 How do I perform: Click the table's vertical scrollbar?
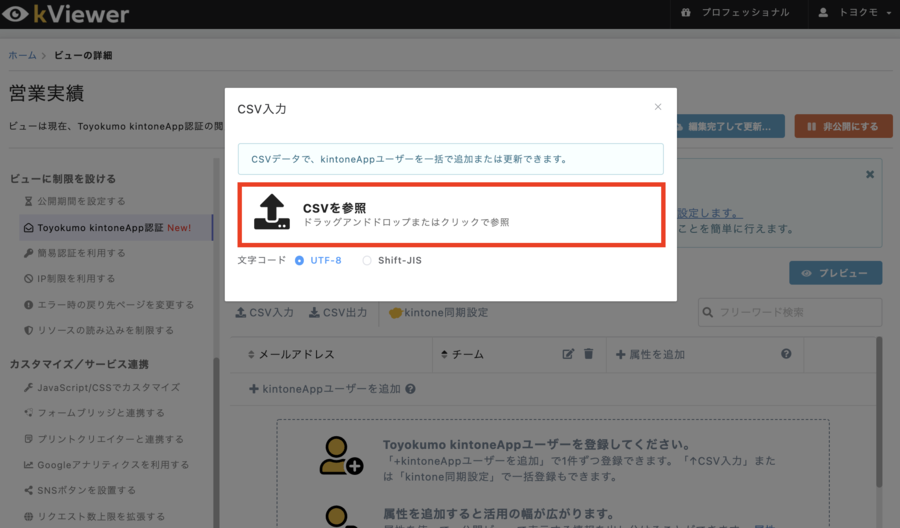879,412
